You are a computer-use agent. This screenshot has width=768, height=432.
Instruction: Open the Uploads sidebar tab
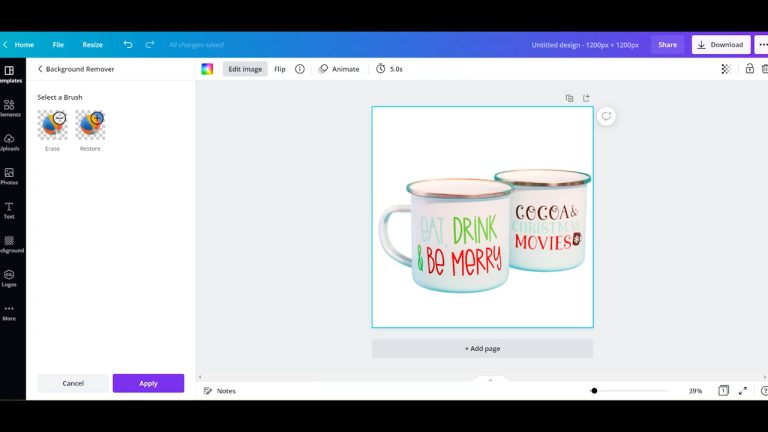[x=9, y=142]
